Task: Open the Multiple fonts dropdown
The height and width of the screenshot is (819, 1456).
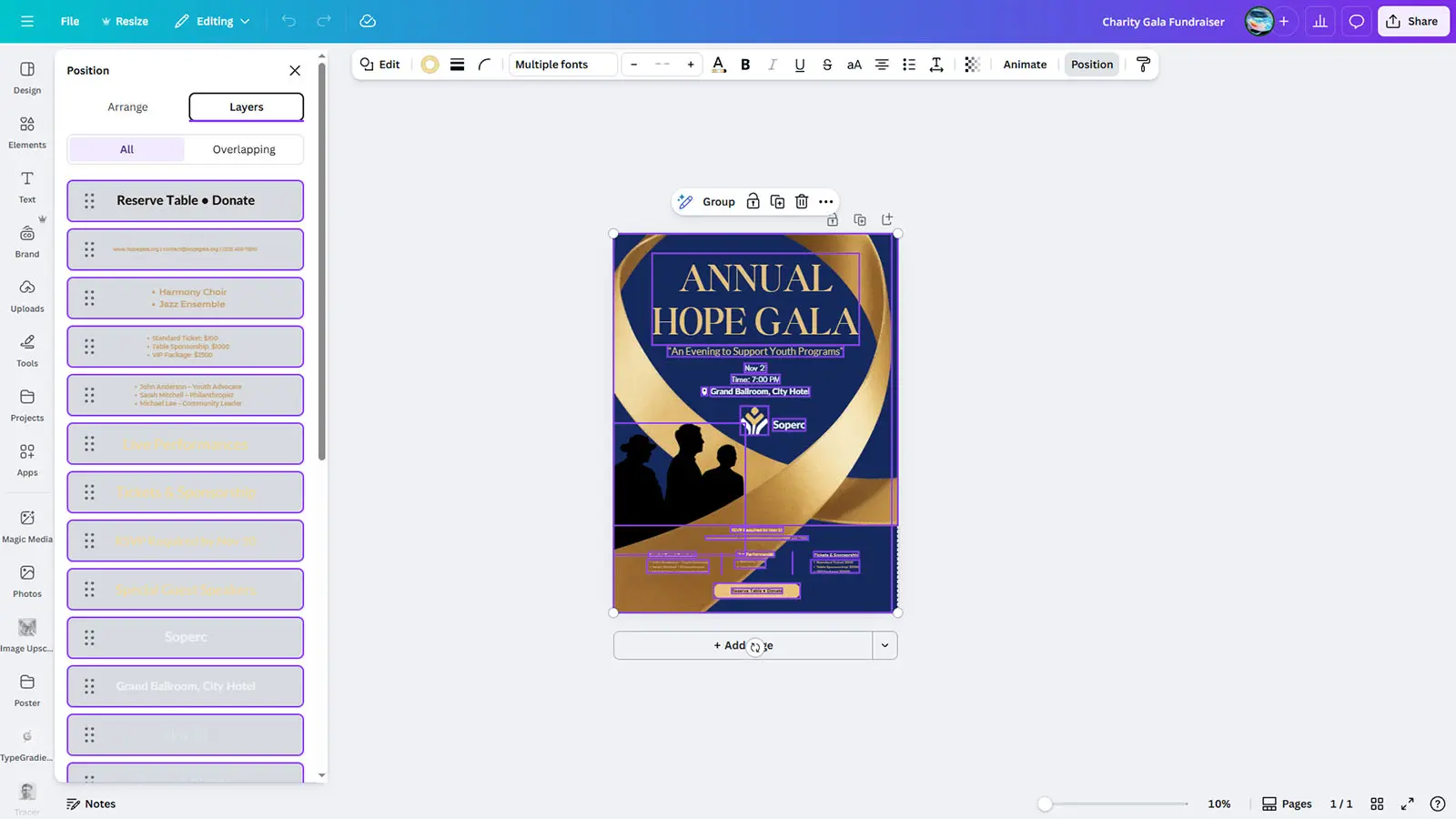Action: click(x=561, y=65)
